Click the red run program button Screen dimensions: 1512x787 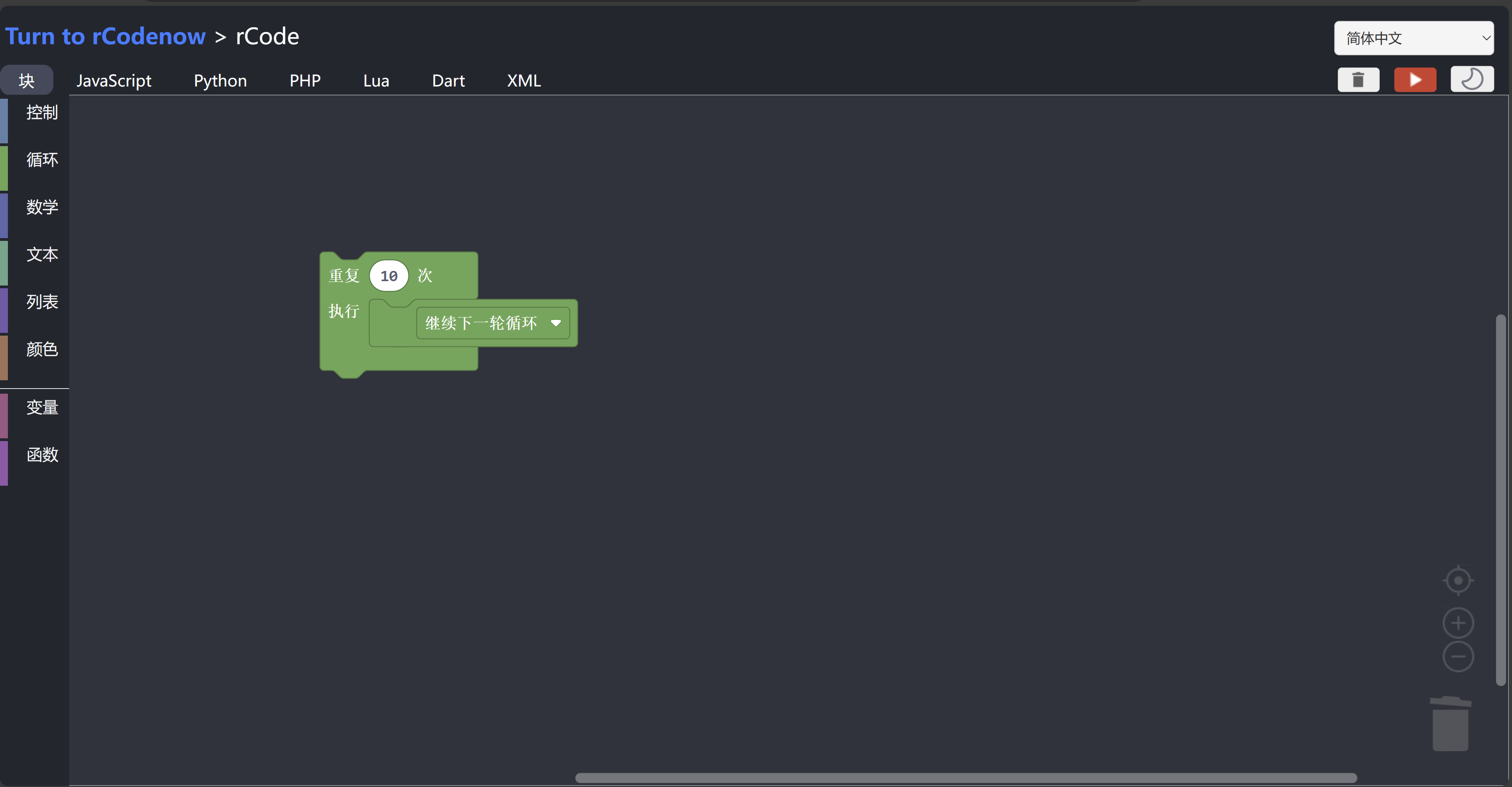click(1414, 80)
